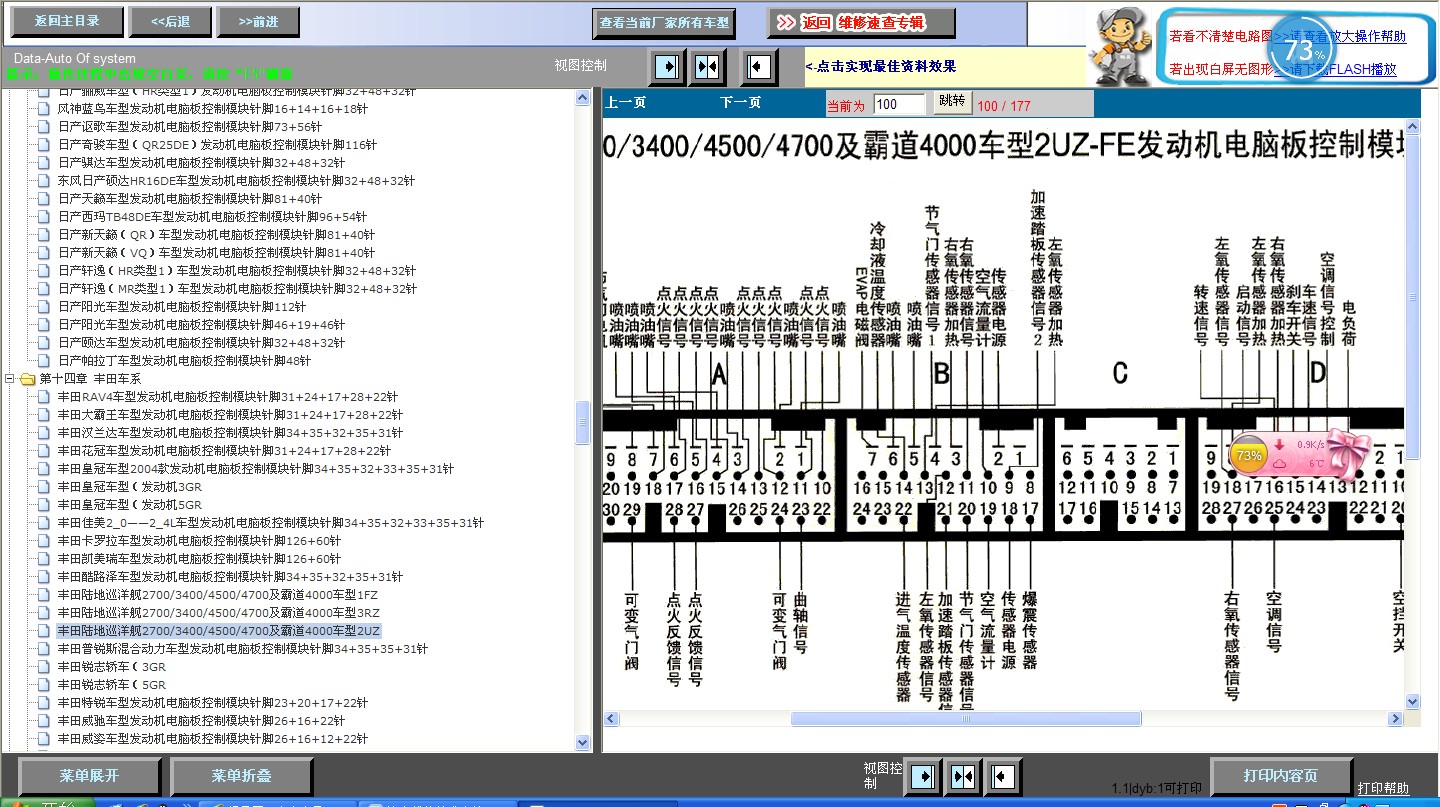
Task: Click the folder icon of 第十四章 丰田车系
Action: (x=27, y=379)
